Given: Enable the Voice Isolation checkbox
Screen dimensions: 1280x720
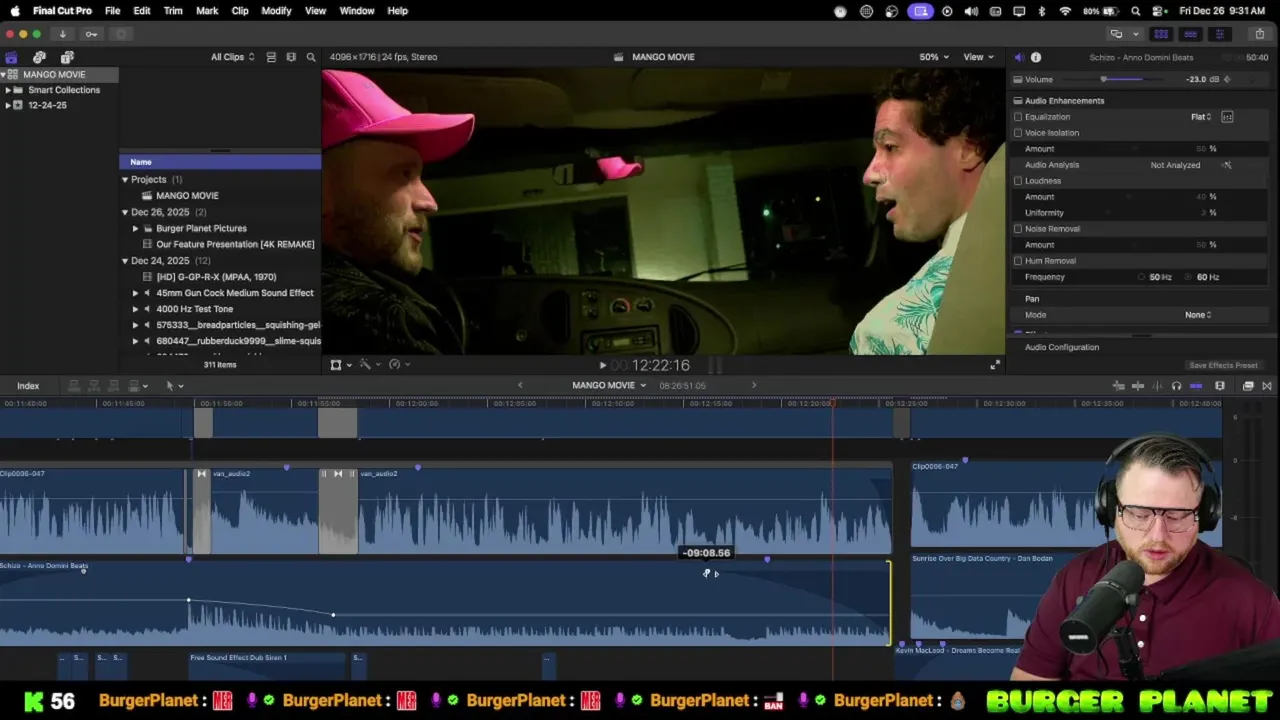Looking at the screenshot, I should [x=1018, y=133].
